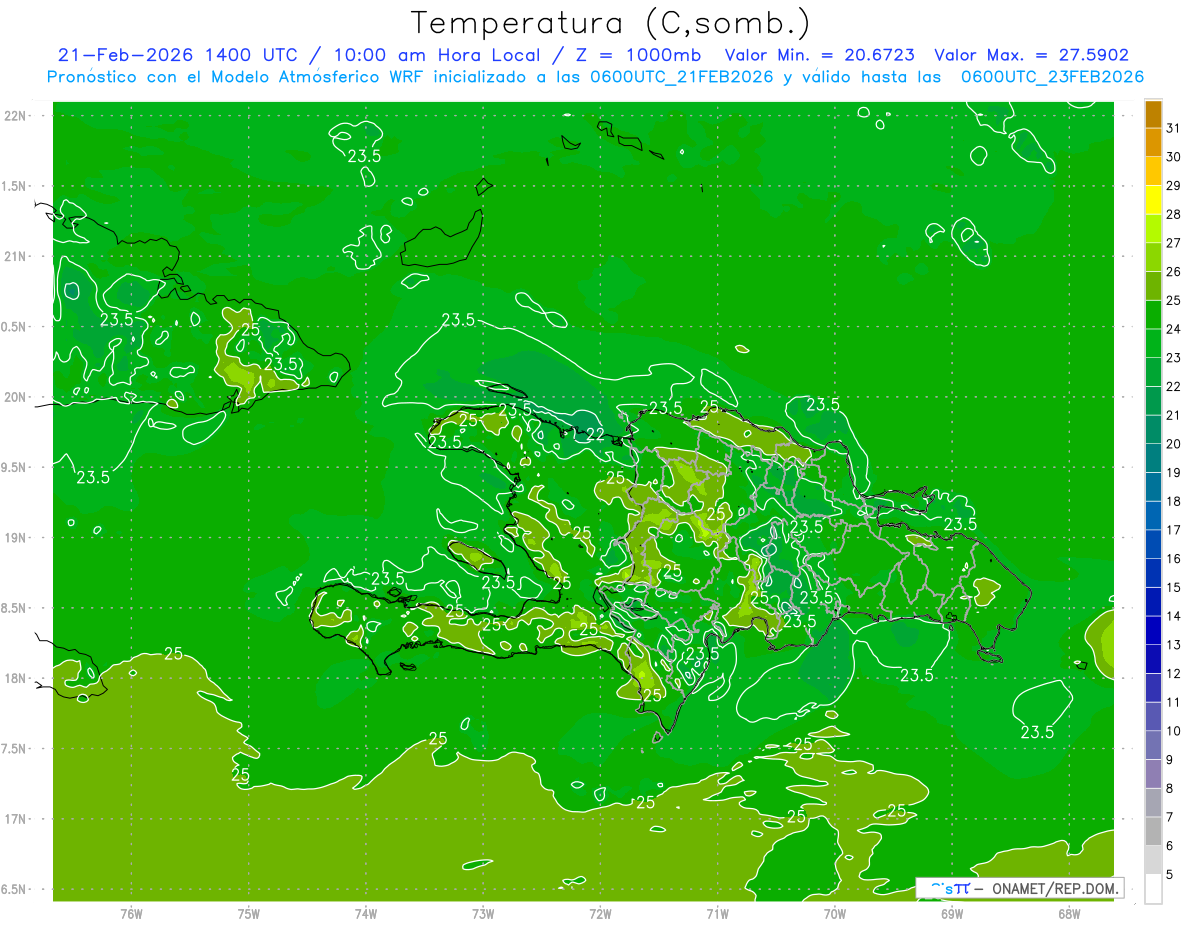This screenshot has width=1200, height=927.
Task: Click the '71W' longitude axis label
Action: [717, 913]
